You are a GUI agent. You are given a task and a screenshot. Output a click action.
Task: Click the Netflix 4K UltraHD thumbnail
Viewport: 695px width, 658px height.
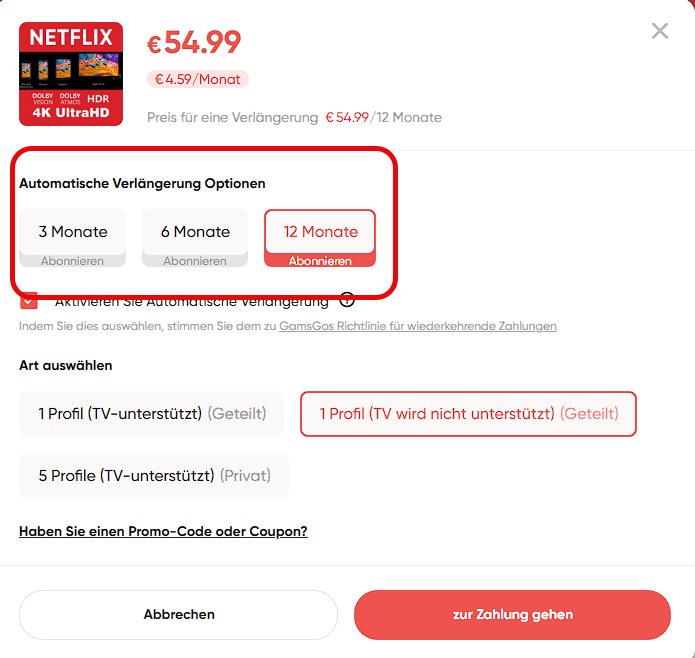coord(71,74)
